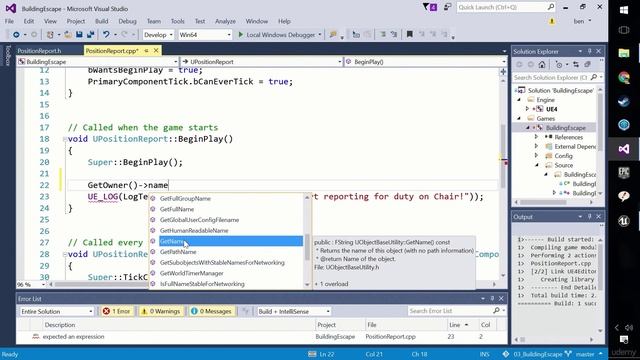640x360 pixels.
Task: Undo the last edit with the toolbar arrow
Action: [x=106, y=35]
